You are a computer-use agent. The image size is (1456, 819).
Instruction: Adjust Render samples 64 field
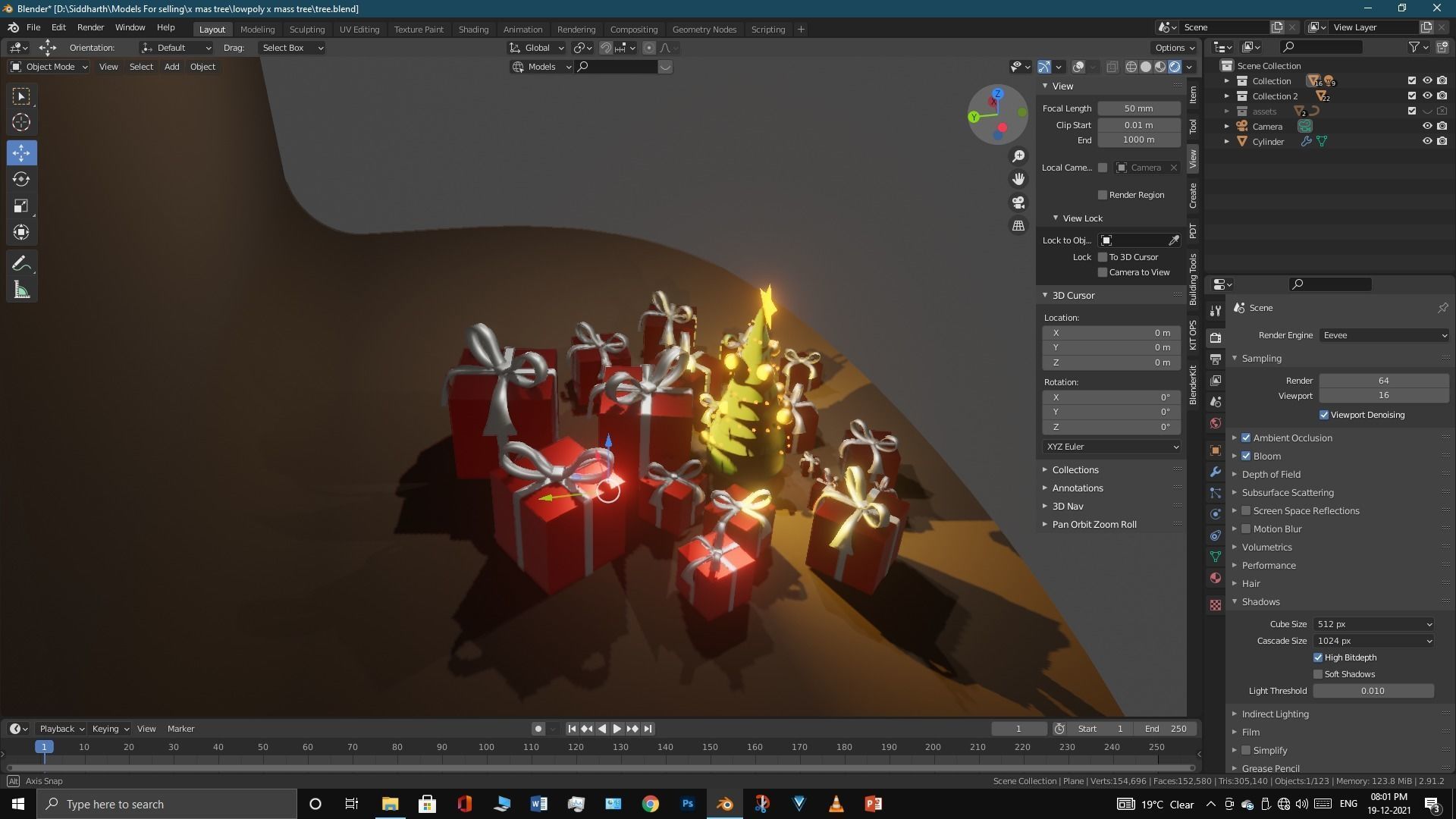[1384, 381]
